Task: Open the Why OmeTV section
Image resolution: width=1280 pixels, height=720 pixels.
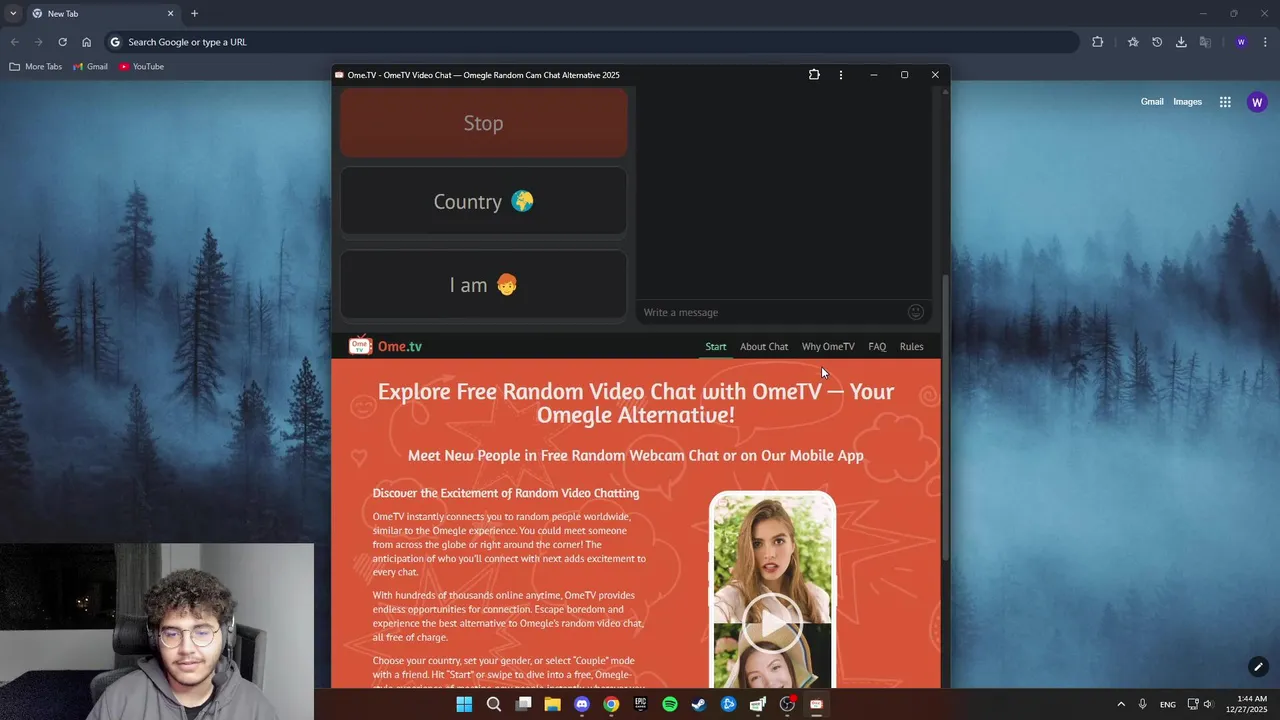Action: pyautogui.click(x=828, y=347)
